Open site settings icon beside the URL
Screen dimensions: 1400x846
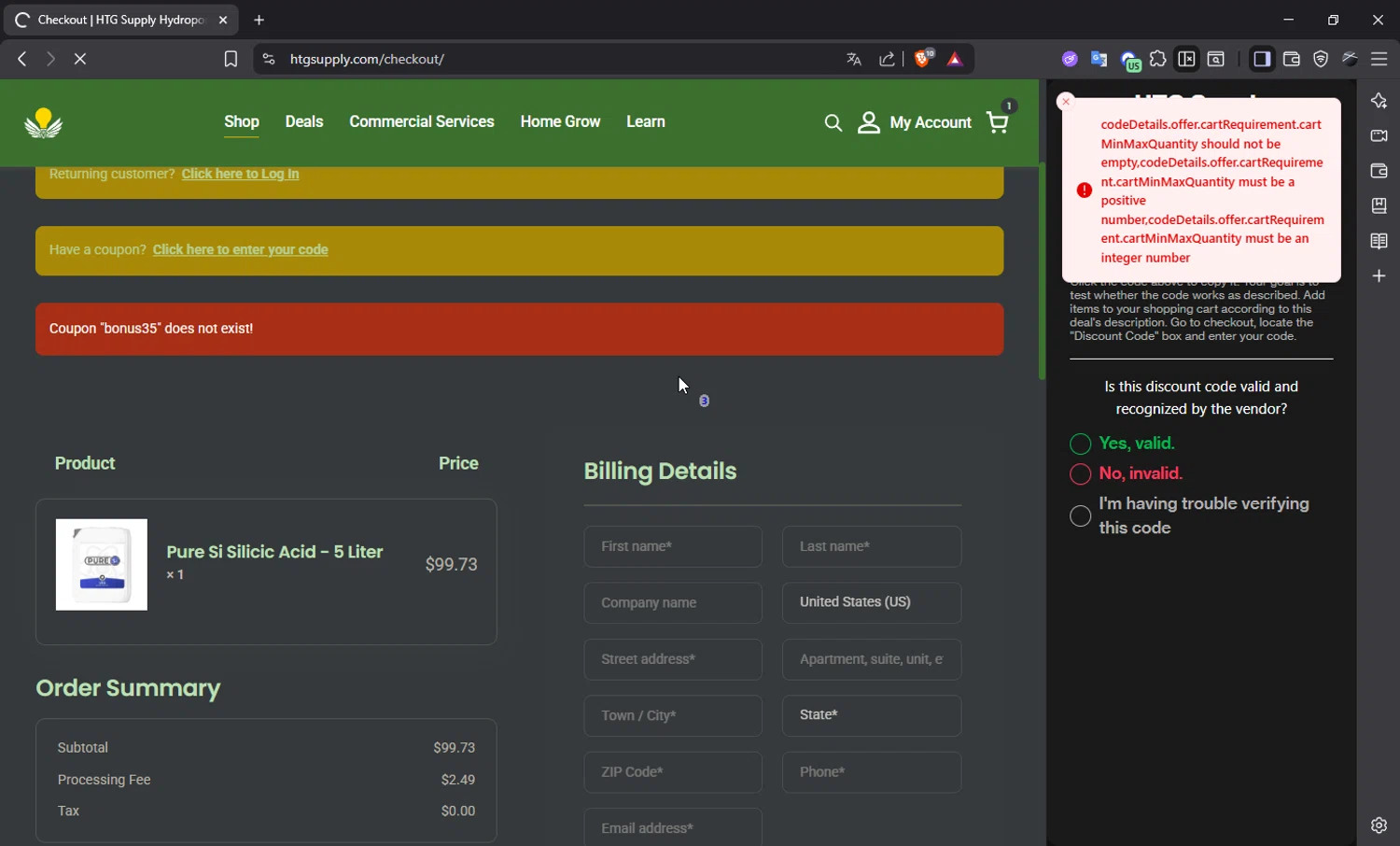pyautogui.click(x=269, y=59)
